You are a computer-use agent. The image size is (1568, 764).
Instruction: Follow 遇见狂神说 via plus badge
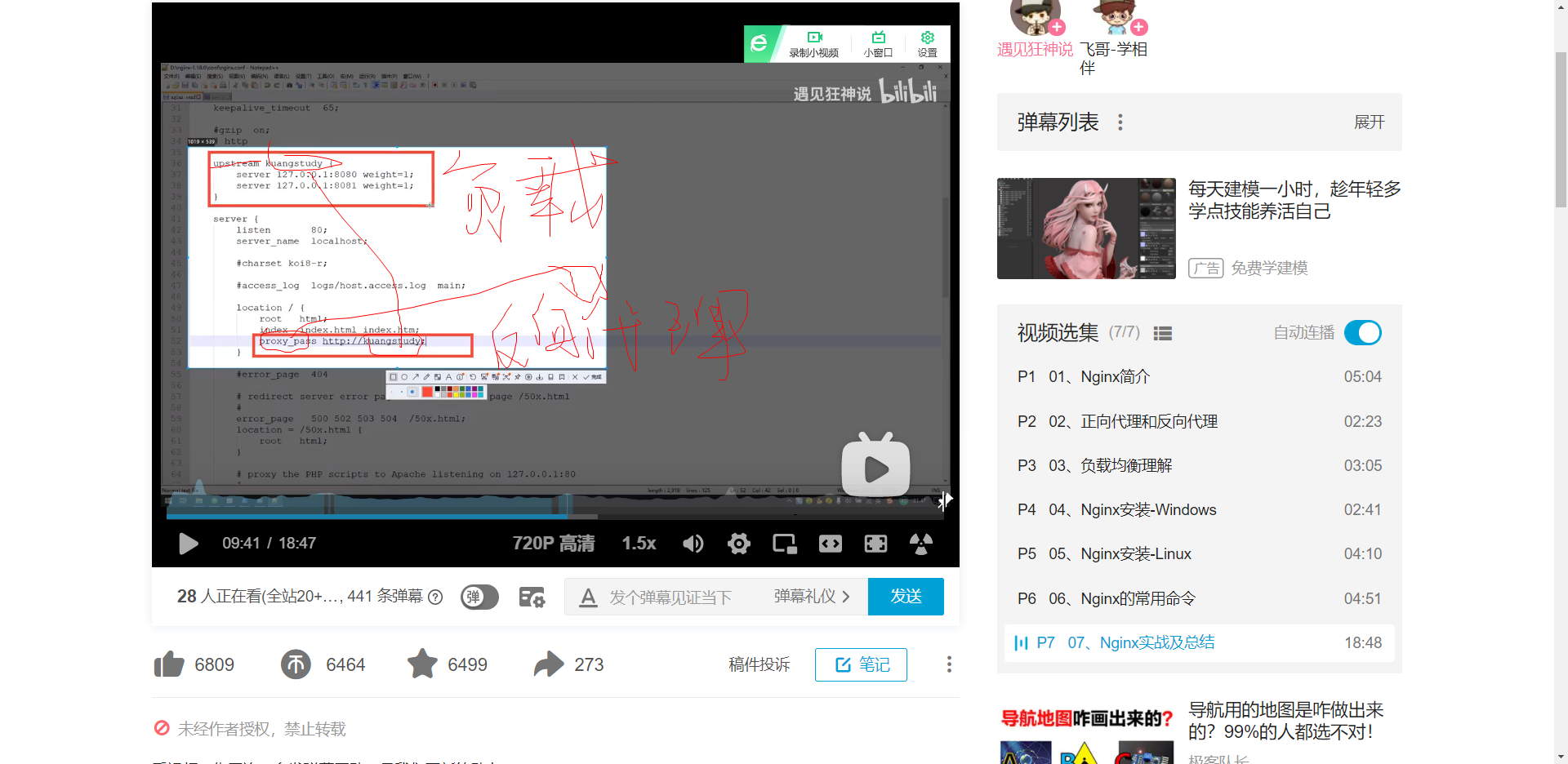tap(1057, 27)
